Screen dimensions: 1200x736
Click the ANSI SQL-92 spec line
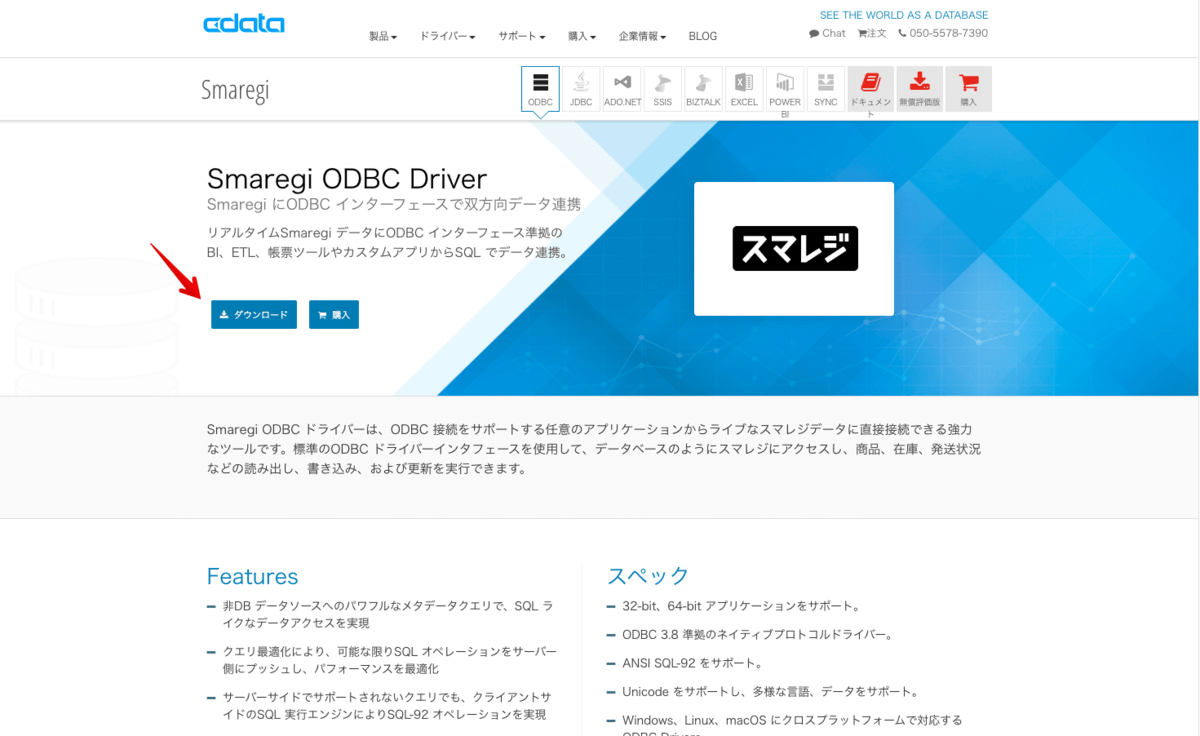point(692,663)
